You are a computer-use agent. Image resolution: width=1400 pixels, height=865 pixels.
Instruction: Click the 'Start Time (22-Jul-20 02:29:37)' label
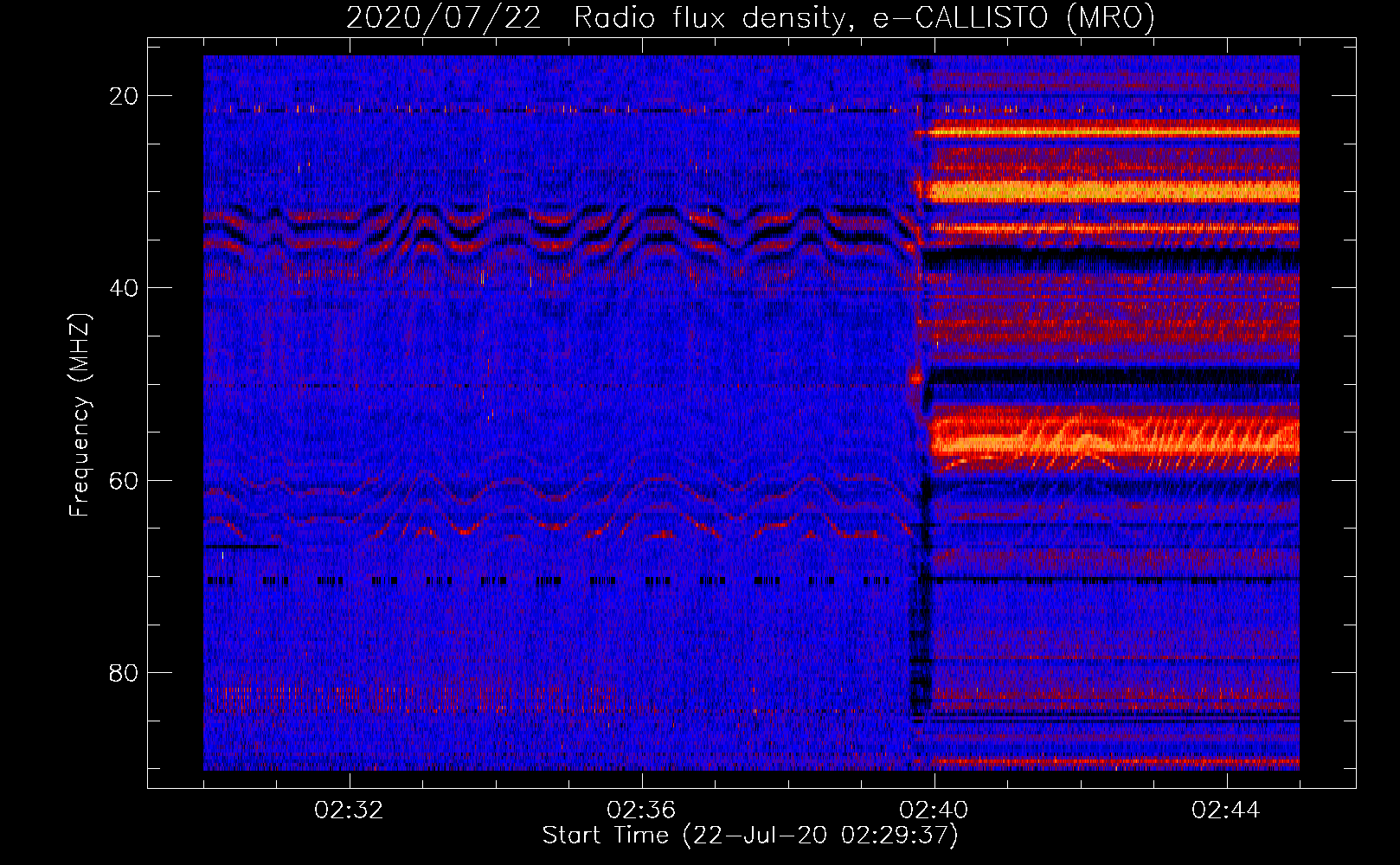click(x=750, y=836)
